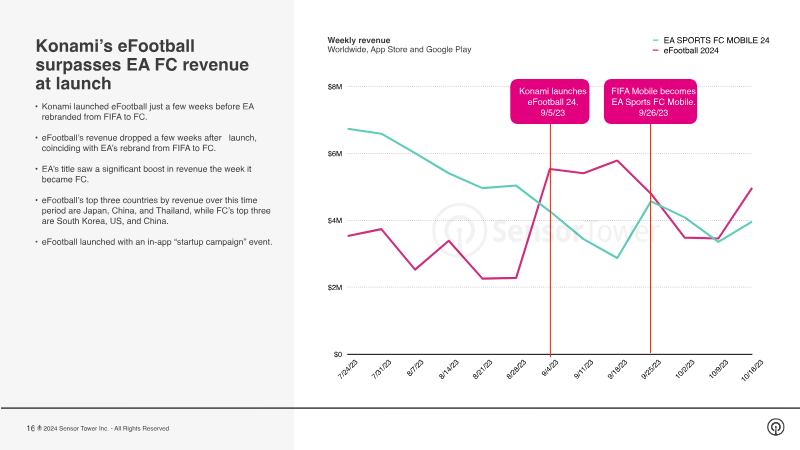Viewport: 800px width, 450px height.
Task: Select the 'FIFA Mobile becomes EA Sports FC Mobile' callout
Action: pyautogui.click(x=653, y=102)
